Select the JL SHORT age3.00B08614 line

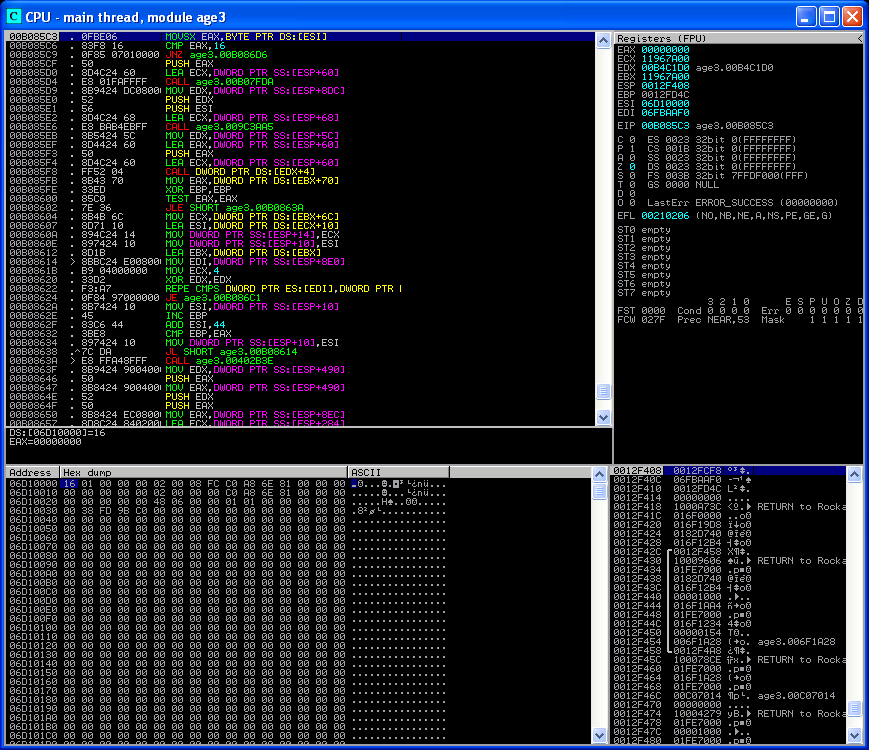point(231,351)
